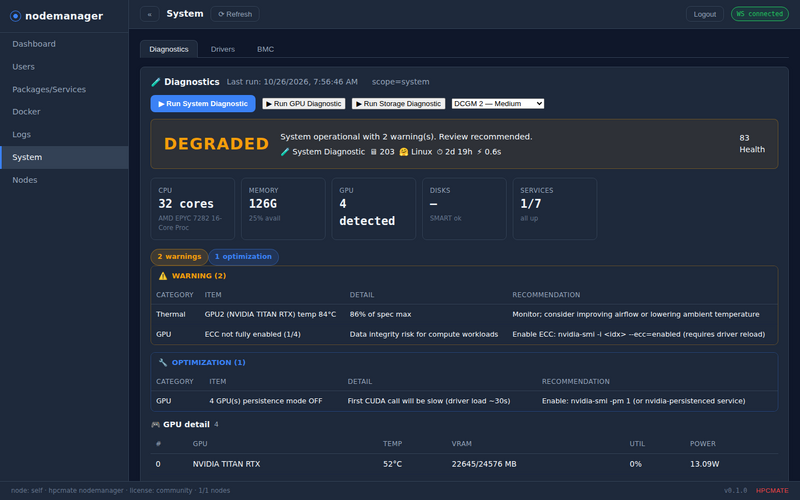
Task: Click the 0% utilization value
Action: pyautogui.click(x=635, y=464)
